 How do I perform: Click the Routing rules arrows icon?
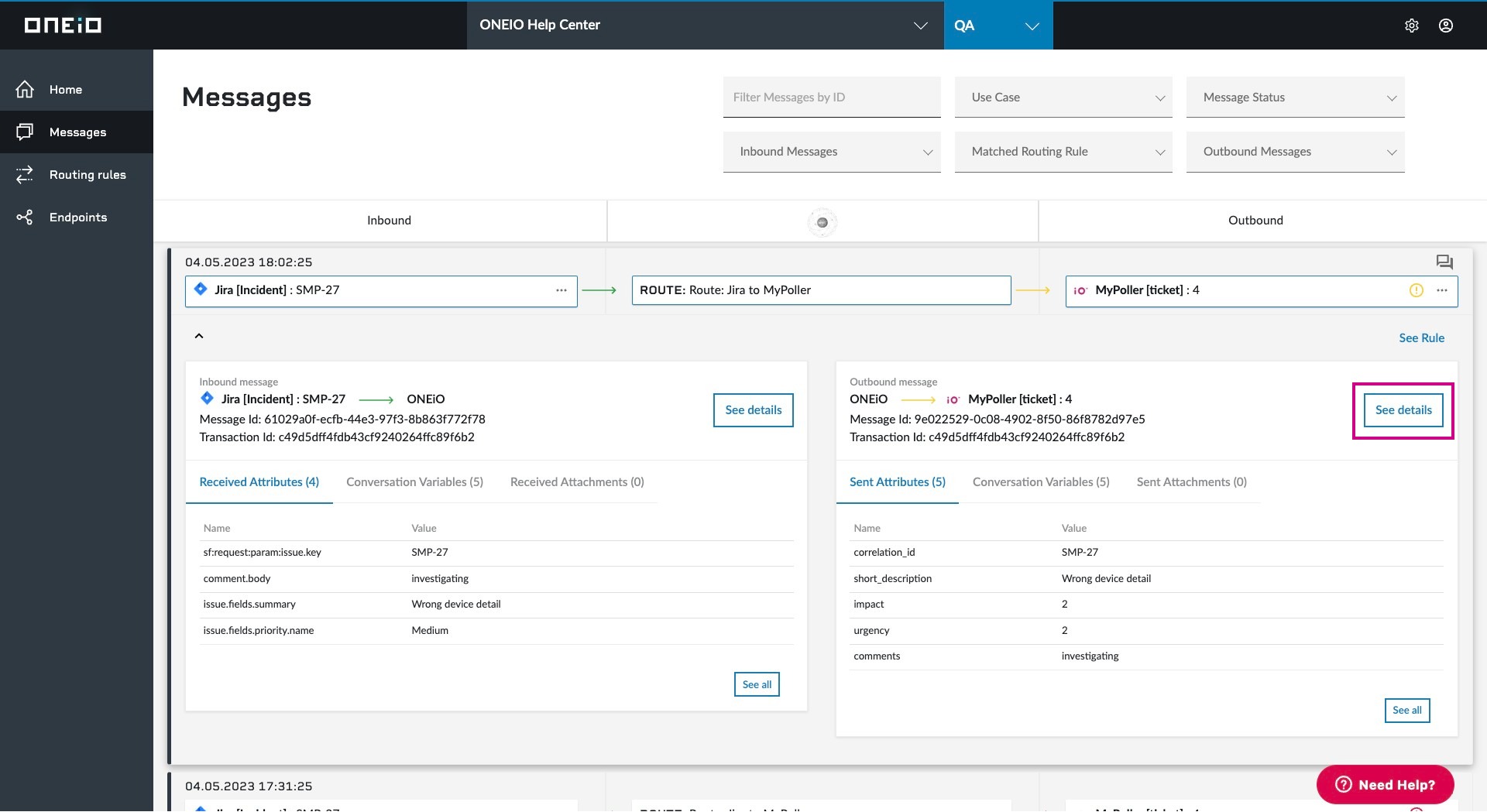point(25,174)
